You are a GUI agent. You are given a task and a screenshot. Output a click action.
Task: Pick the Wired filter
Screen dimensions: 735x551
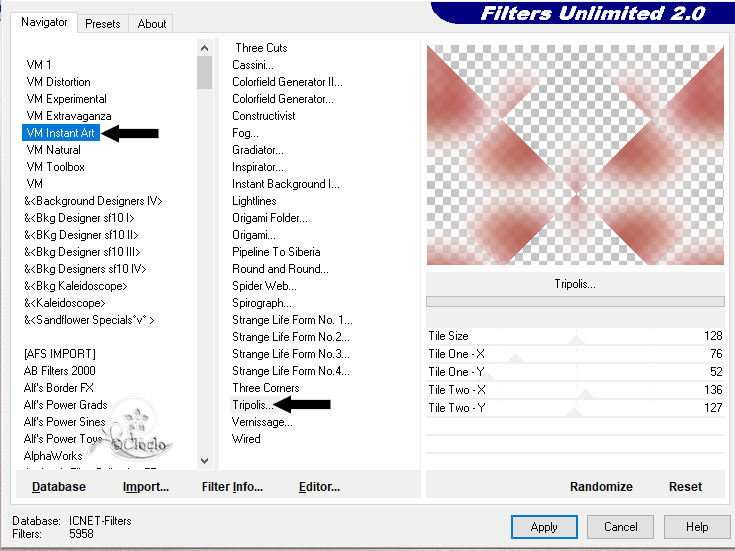[x=246, y=438]
